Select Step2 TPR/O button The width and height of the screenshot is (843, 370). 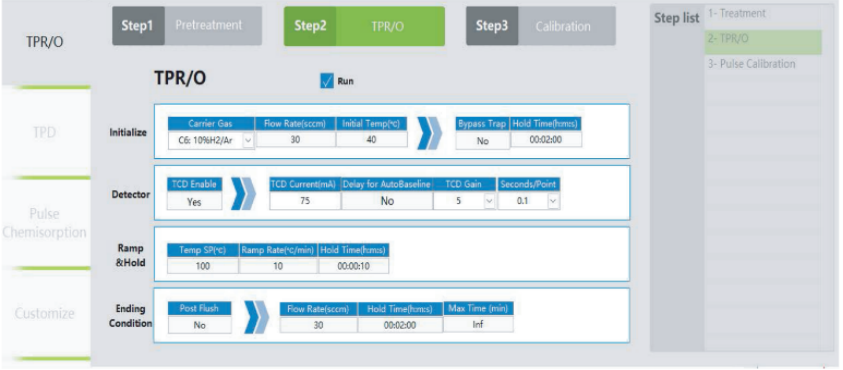364,26
